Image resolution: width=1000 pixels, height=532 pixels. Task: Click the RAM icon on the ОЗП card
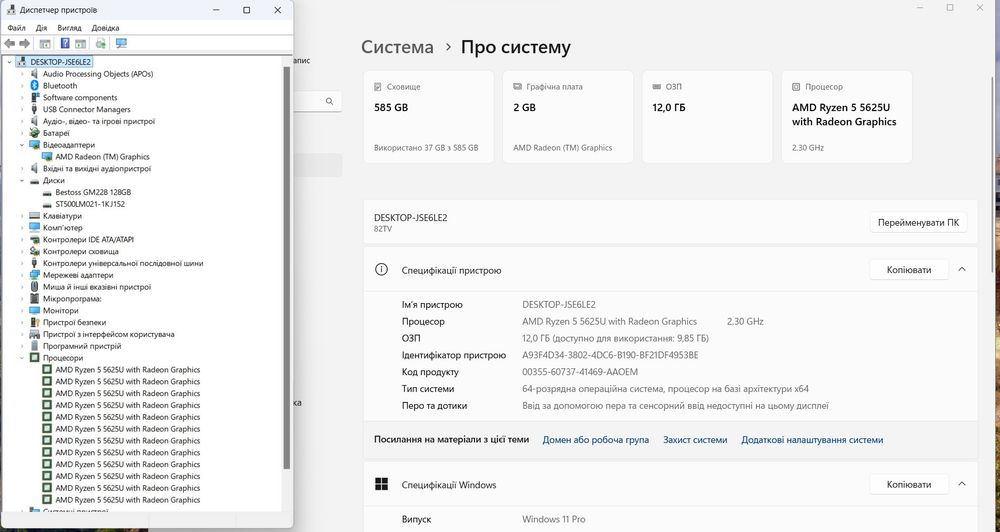pyautogui.click(x=657, y=87)
